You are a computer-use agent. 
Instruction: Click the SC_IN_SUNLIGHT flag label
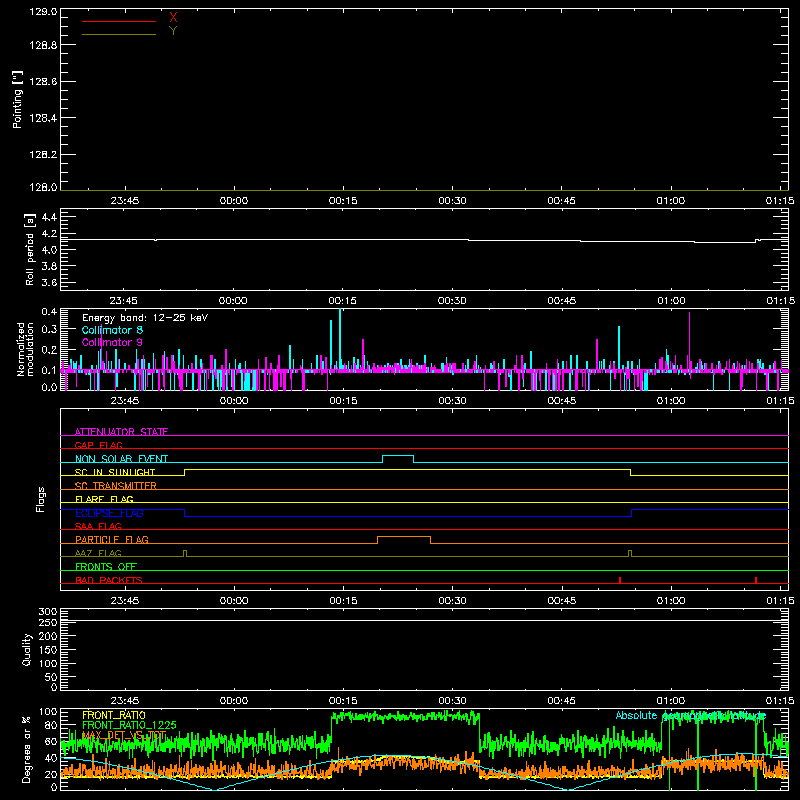point(115,472)
